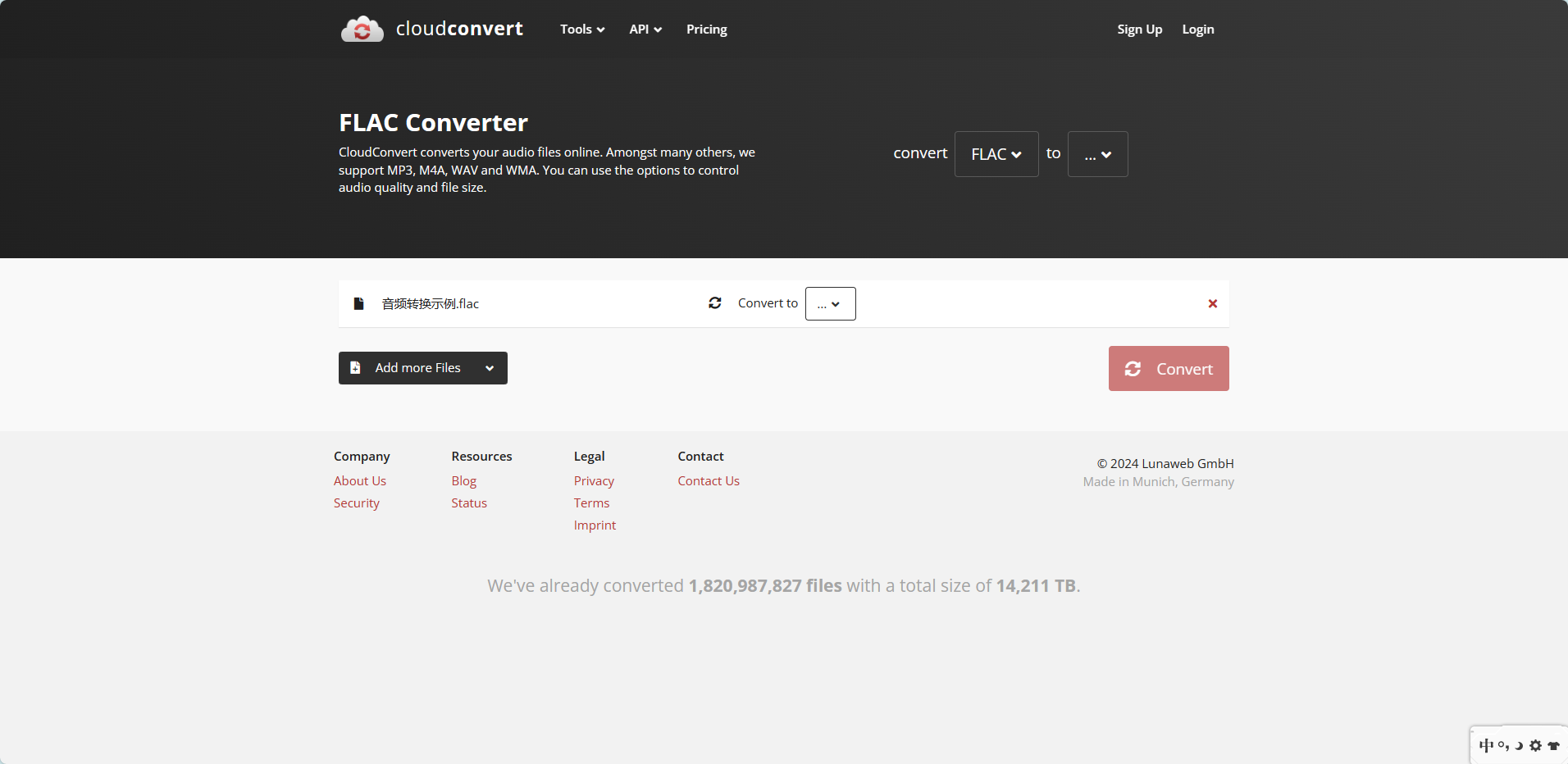The height and width of the screenshot is (764, 1568).
Task: Click the FLAC Converter heading
Action: [433, 123]
